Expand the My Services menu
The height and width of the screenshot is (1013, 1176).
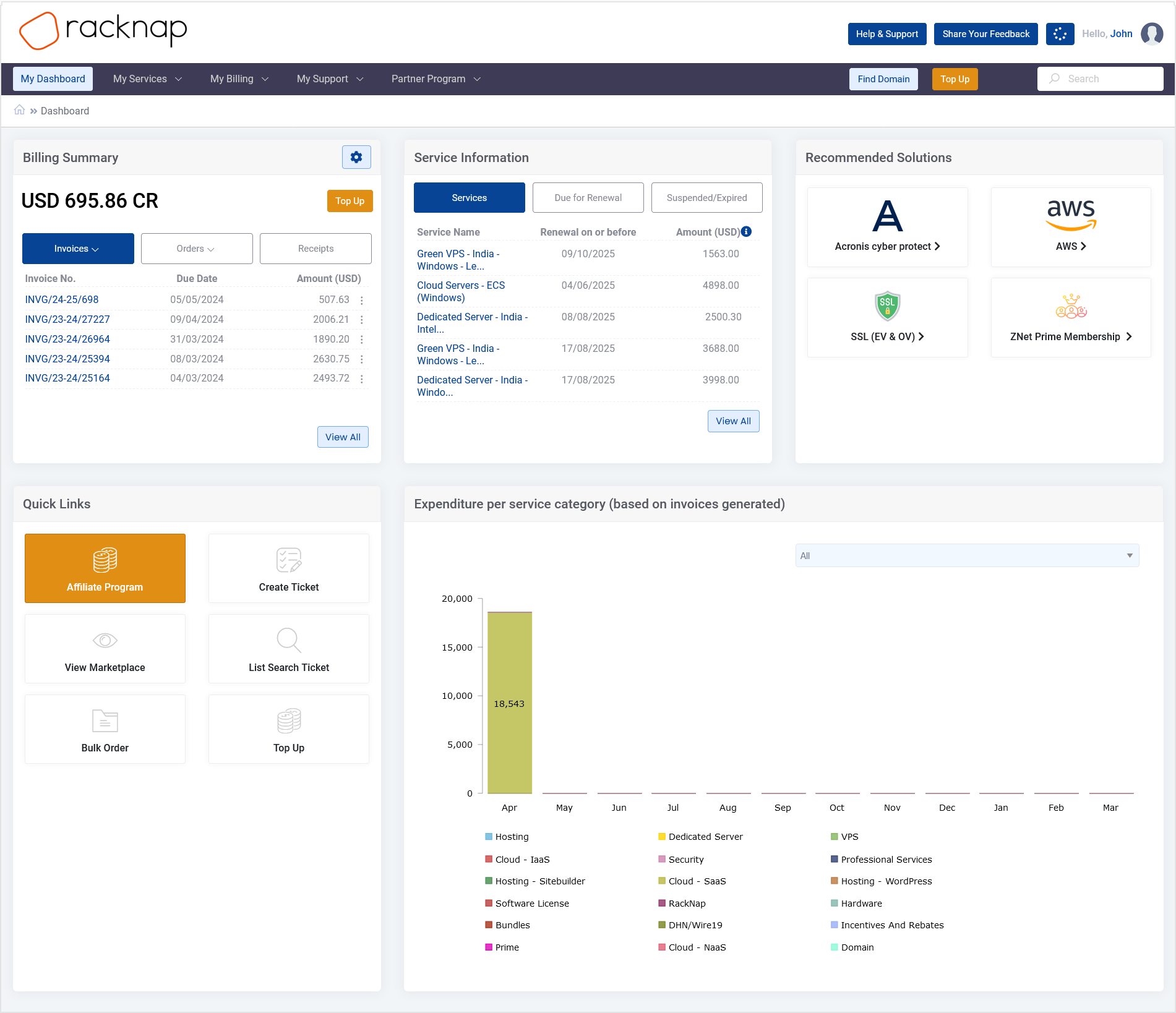[147, 79]
